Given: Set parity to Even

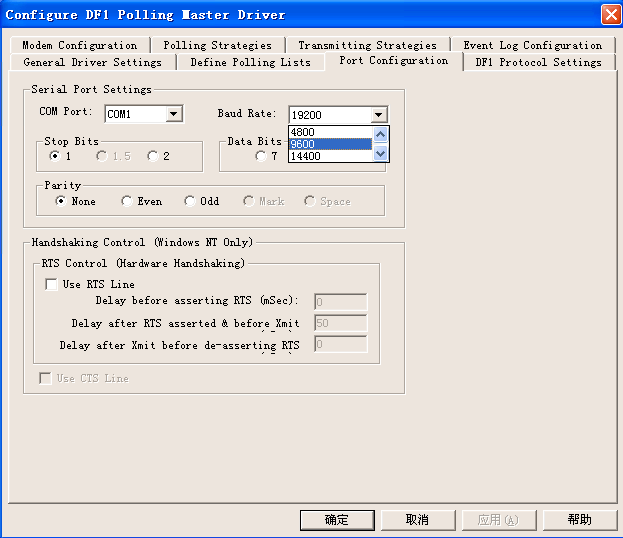Looking at the screenshot, I should tap(127, 201).
